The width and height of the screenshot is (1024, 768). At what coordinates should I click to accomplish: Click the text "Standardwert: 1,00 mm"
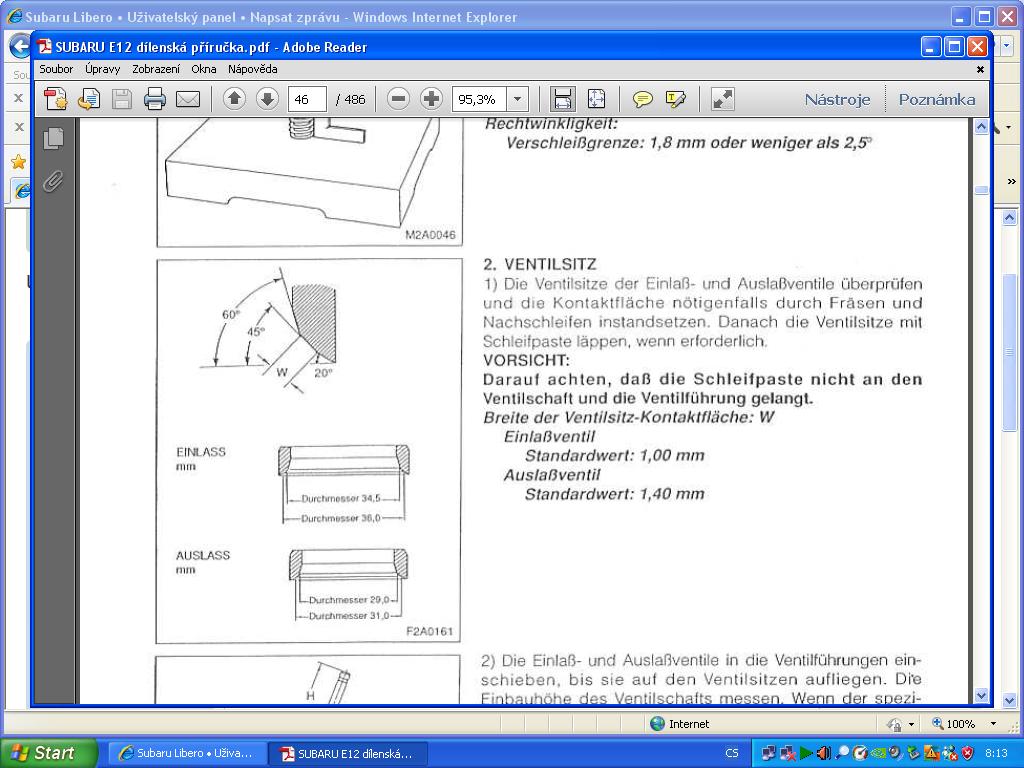tap(615, 455)
